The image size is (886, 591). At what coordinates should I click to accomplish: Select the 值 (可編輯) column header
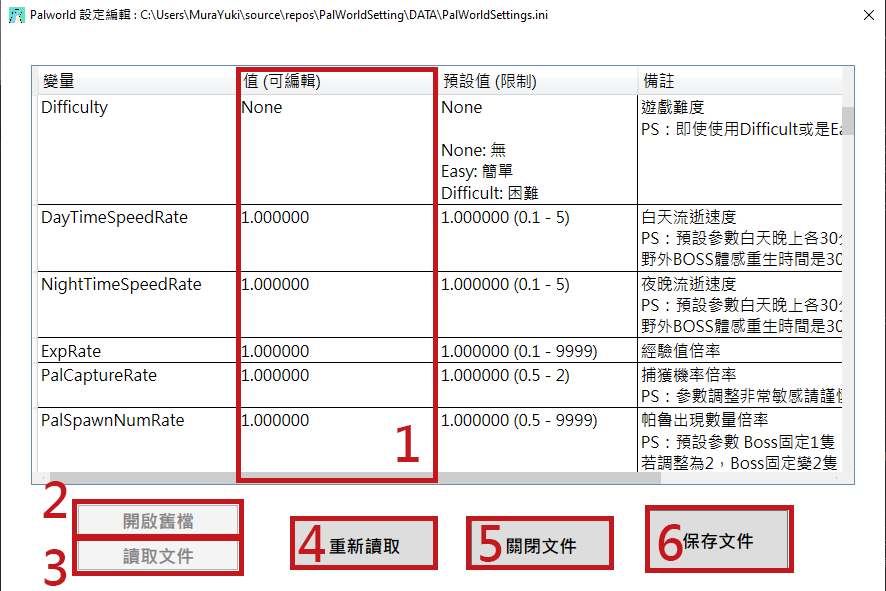point(337,81)
